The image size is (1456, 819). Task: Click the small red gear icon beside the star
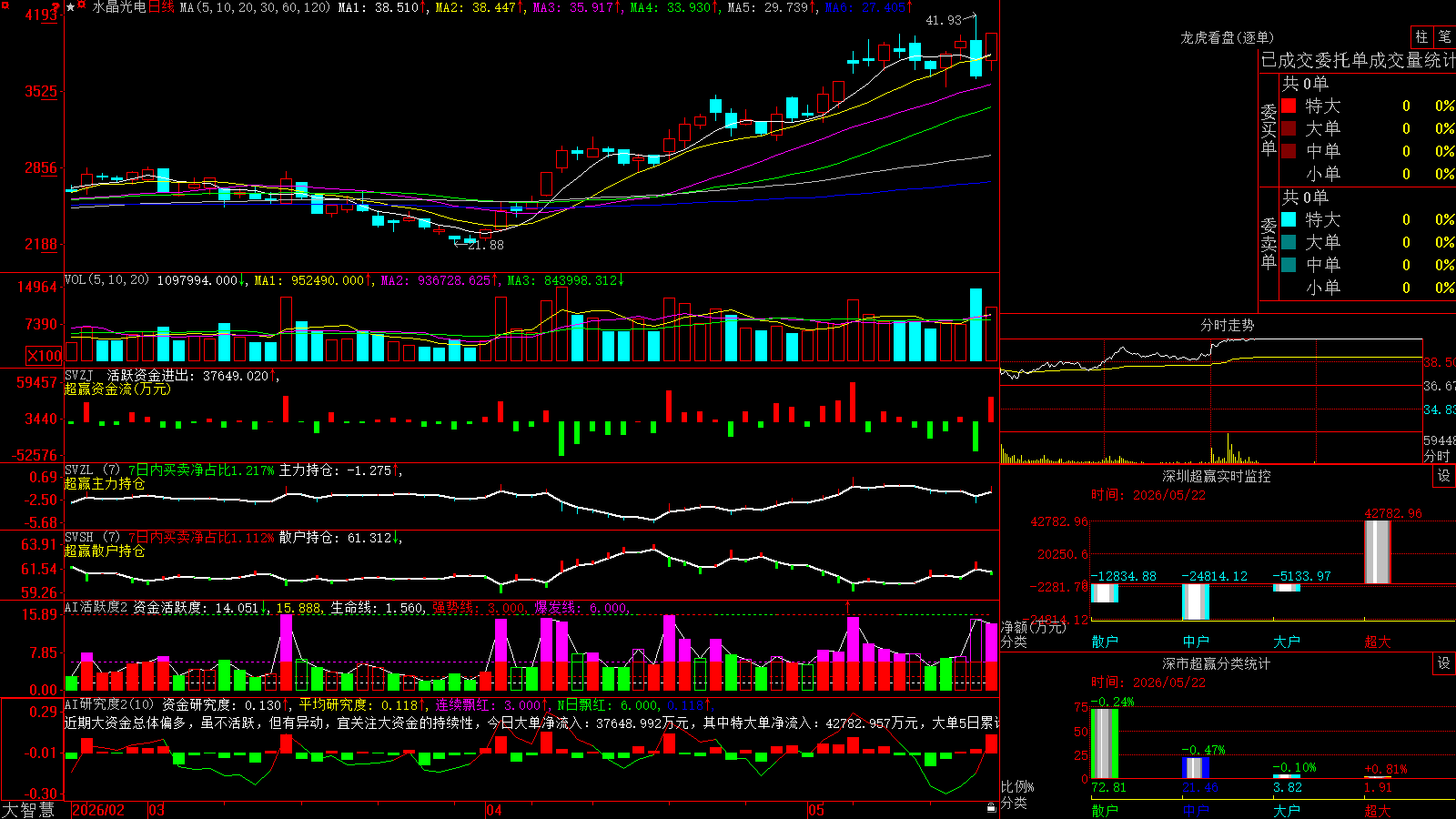[83, 6]
